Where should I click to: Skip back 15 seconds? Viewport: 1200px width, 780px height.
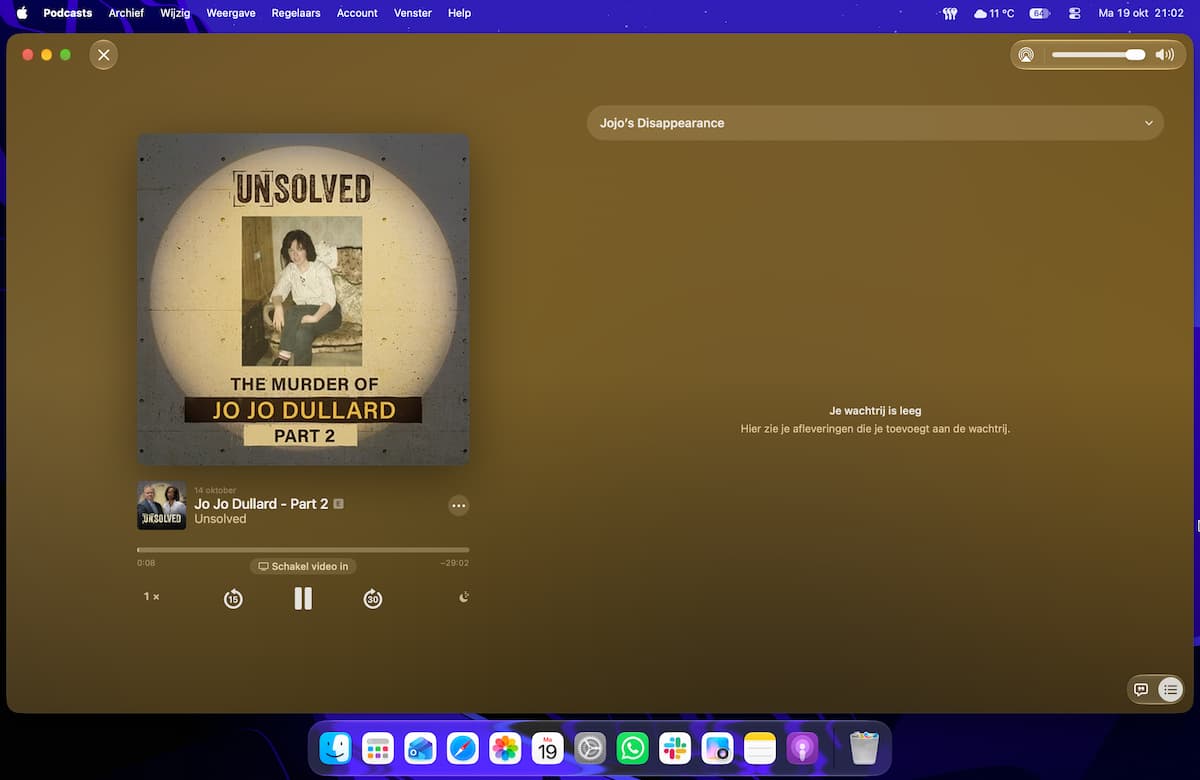[233, 599]
